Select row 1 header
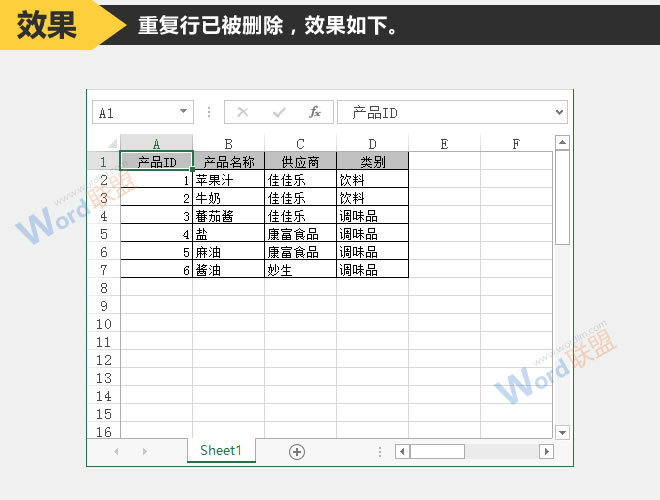The height and width of the screenshot is (500, 660). 104,162
